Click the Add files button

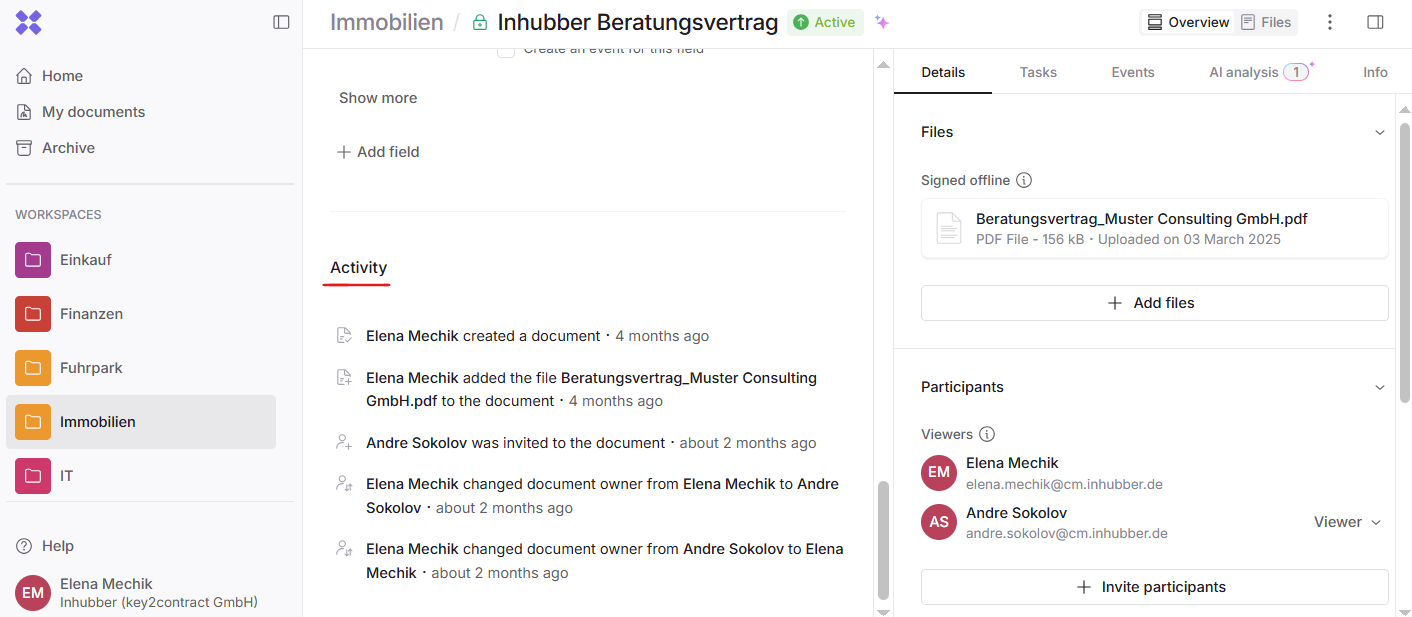tap(1154, 303)
